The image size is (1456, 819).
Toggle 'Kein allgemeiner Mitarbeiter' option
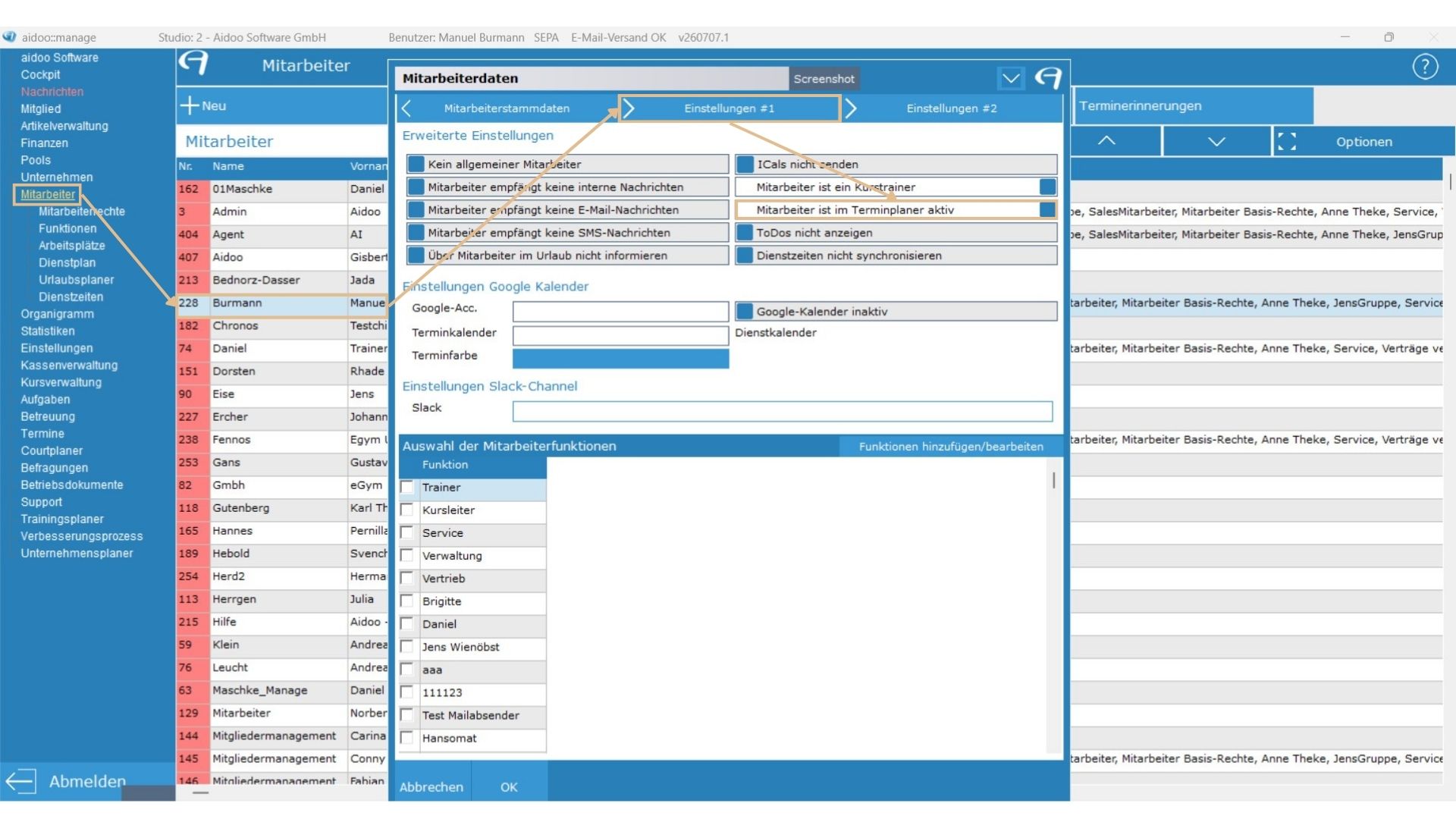coord(568,165)
